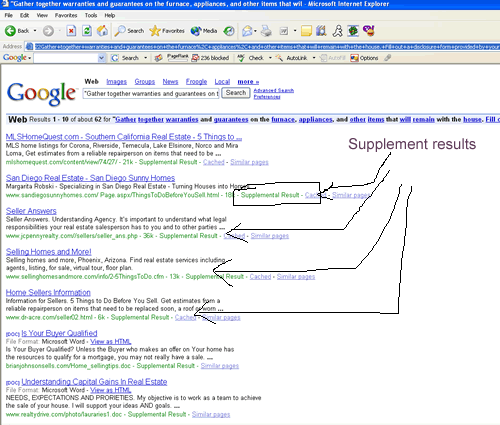Expand the Back button history dropdown

tap(35, 31)
